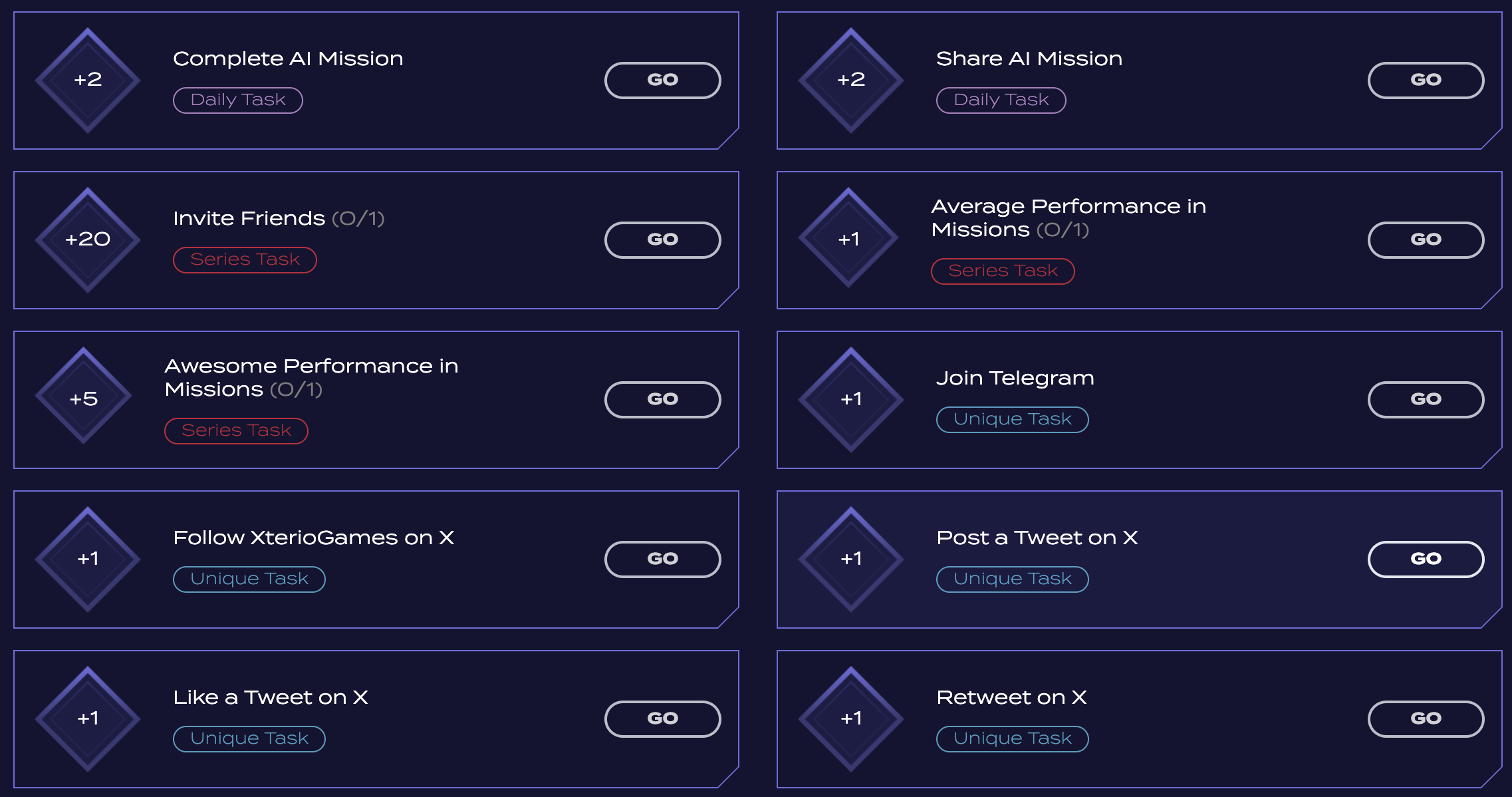The image size is (1512, 797).
Task: Select the Like a Tweet on X title
Action: pyautogui.click(x=271, y=697)
